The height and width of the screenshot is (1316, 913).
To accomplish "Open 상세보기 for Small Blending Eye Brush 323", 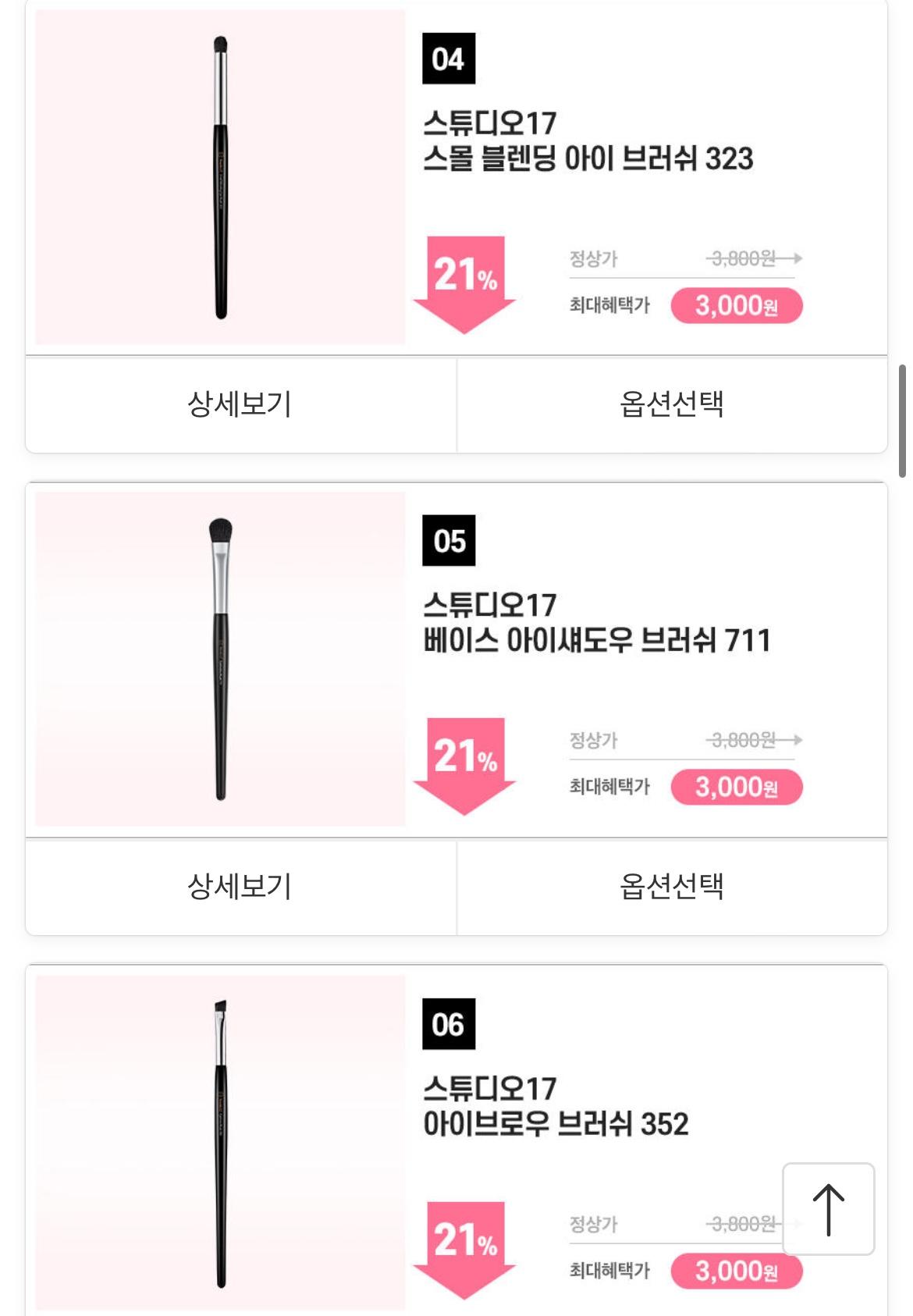I will coord(240,404).
